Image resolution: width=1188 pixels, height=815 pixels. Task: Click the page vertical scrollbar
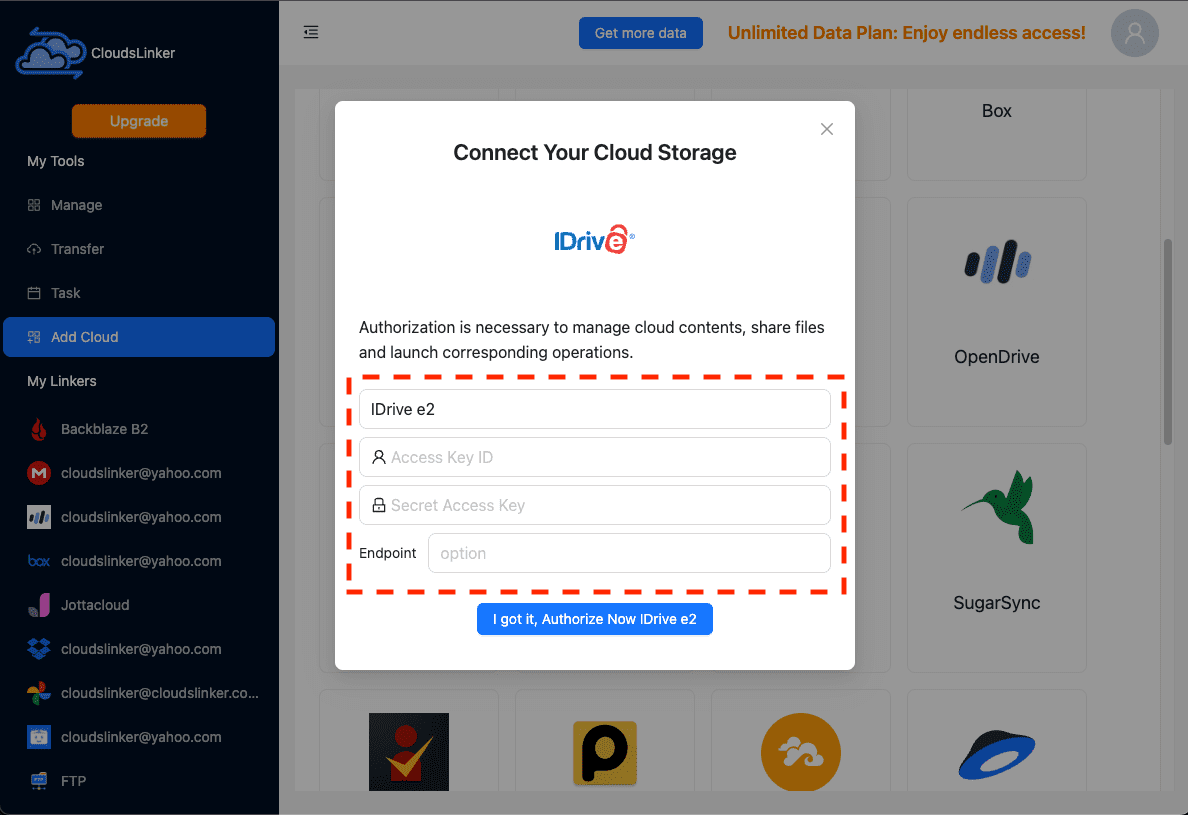[x=1168, y=342]
